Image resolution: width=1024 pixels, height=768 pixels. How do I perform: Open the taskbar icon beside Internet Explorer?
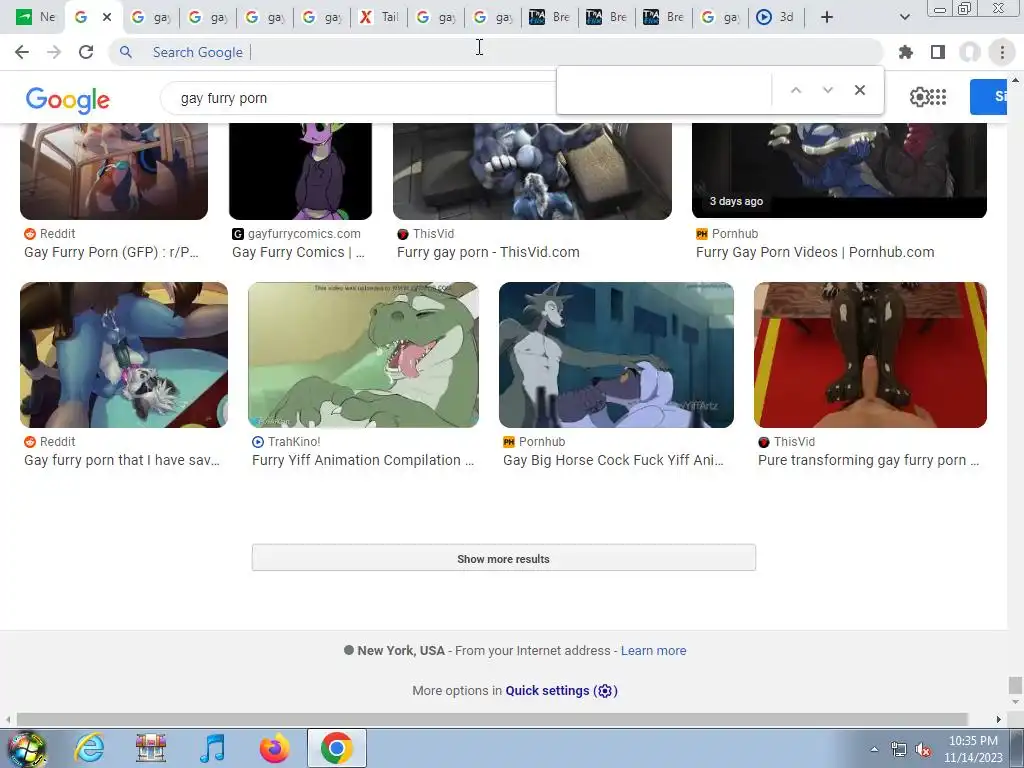[x=151, y=748]
